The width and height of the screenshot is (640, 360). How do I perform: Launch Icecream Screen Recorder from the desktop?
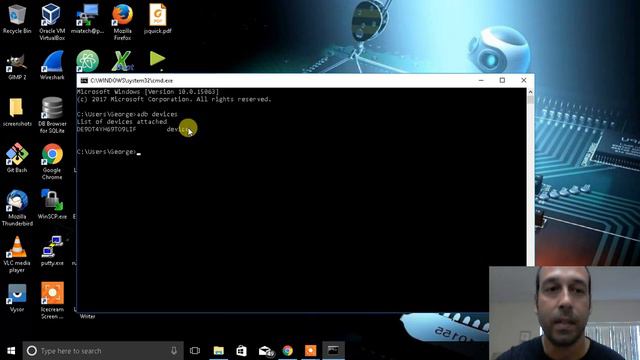52,300
